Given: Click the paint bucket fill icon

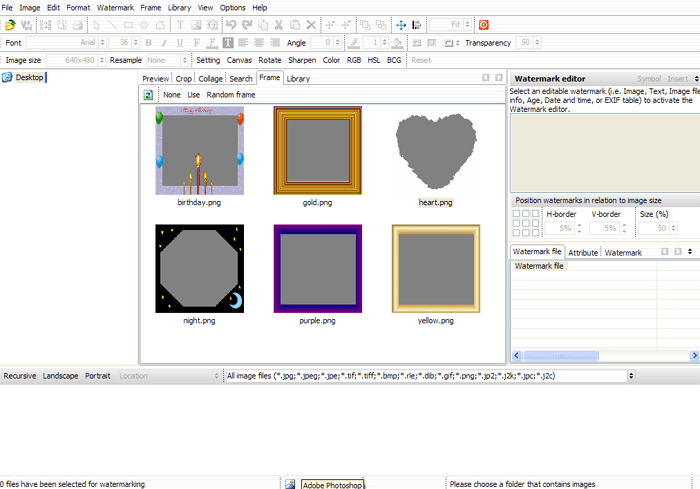Looking at the screenshot, I should coord(396,43).
